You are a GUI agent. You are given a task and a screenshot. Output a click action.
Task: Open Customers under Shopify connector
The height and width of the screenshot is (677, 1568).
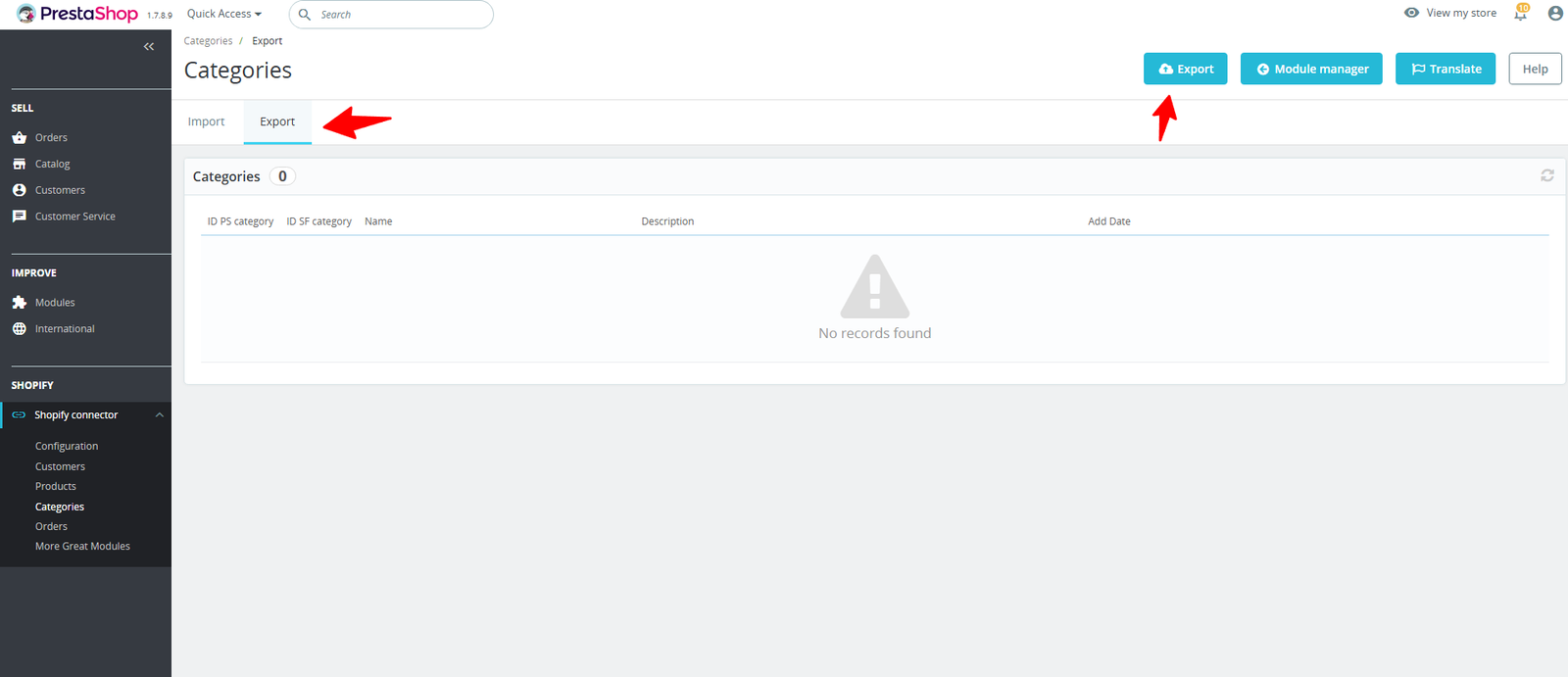60,467
